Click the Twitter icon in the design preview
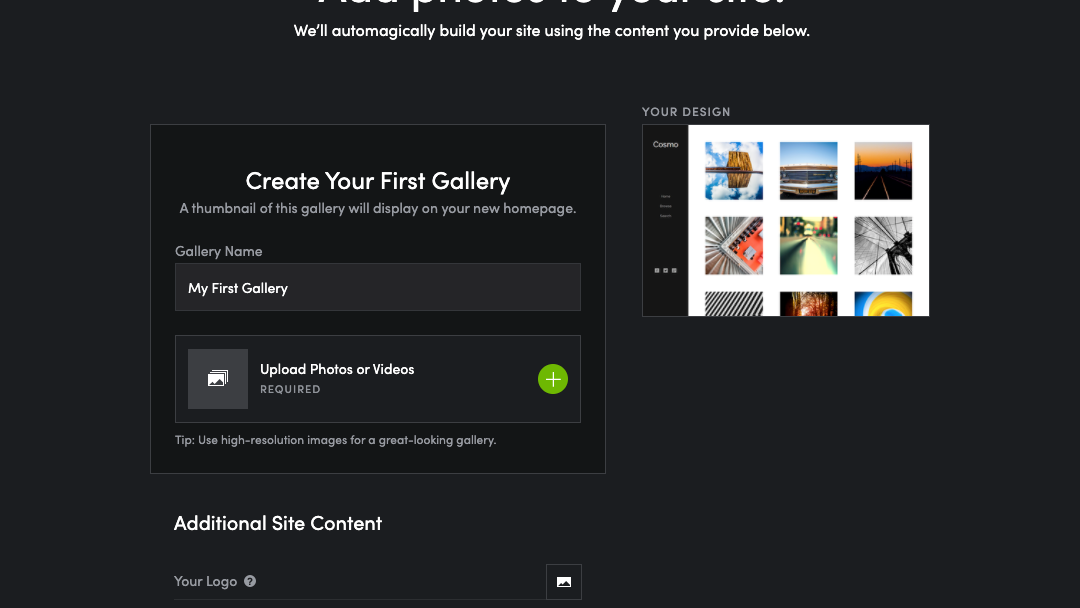Image resolution: width=1080 pixels, height=608 pixels. click(x=666, y=270)
